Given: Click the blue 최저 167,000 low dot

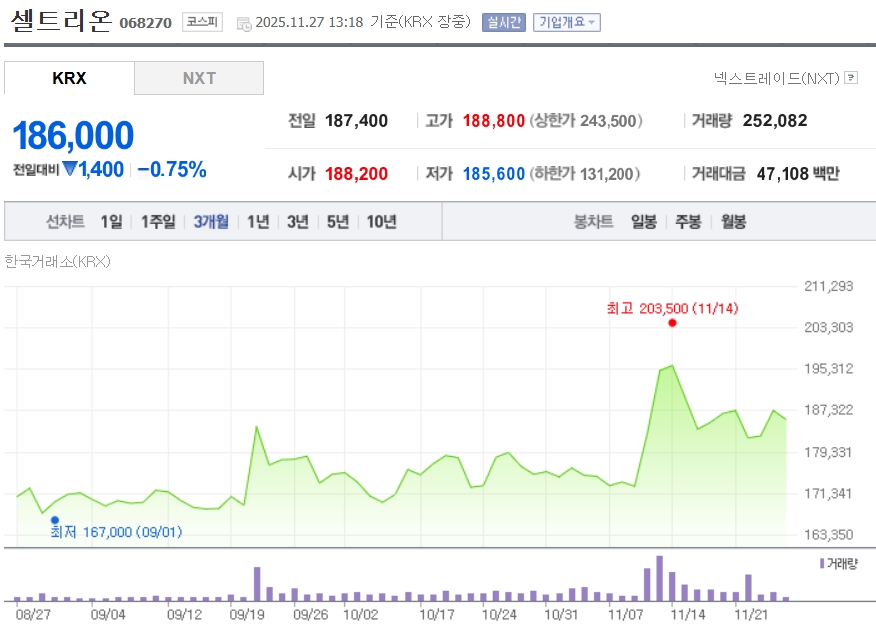Looking at the screenshot, I should point(55,520).
